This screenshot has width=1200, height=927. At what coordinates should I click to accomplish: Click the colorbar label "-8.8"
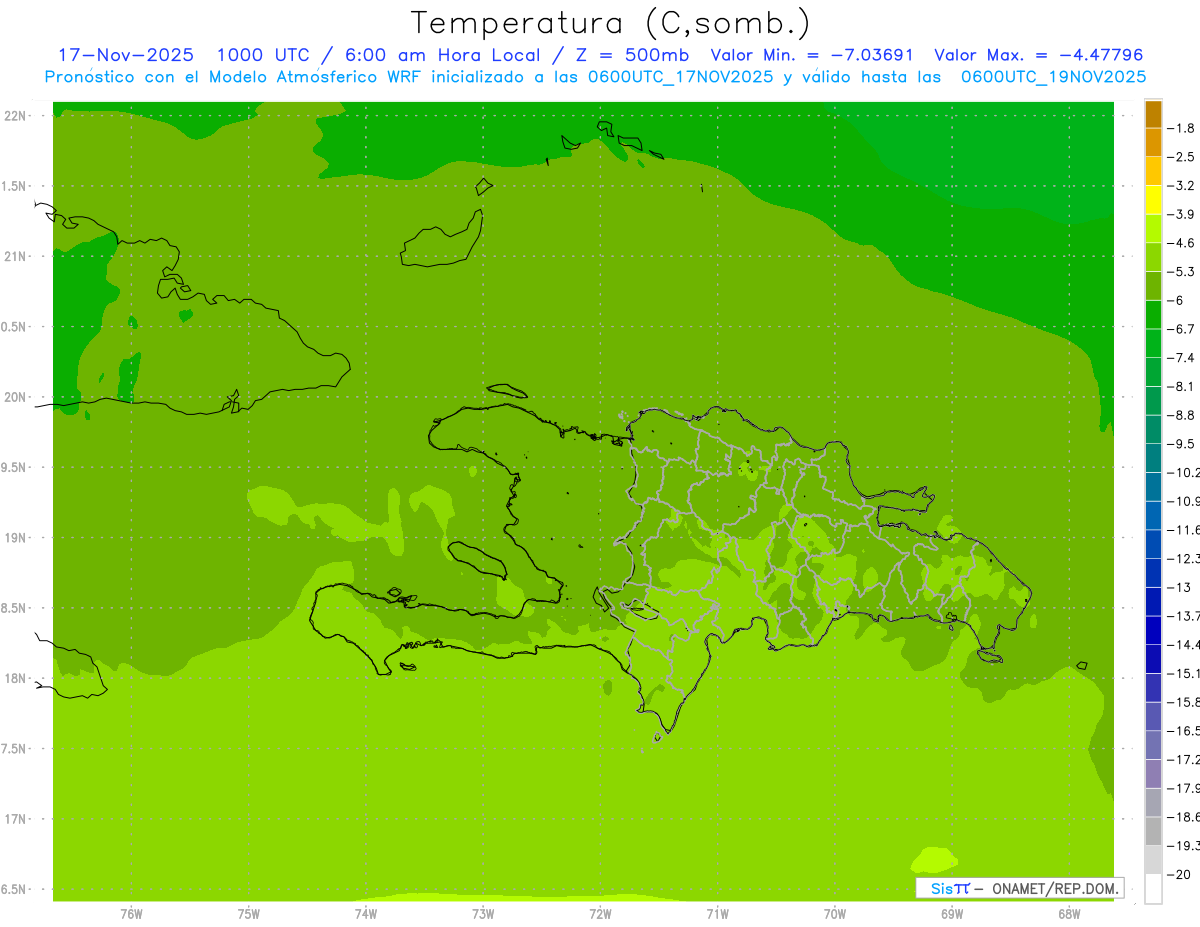coord(1183,415)
